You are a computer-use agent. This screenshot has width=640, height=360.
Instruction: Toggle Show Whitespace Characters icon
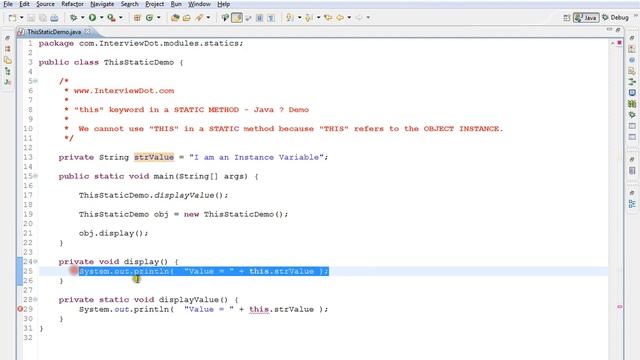(271, 18)
